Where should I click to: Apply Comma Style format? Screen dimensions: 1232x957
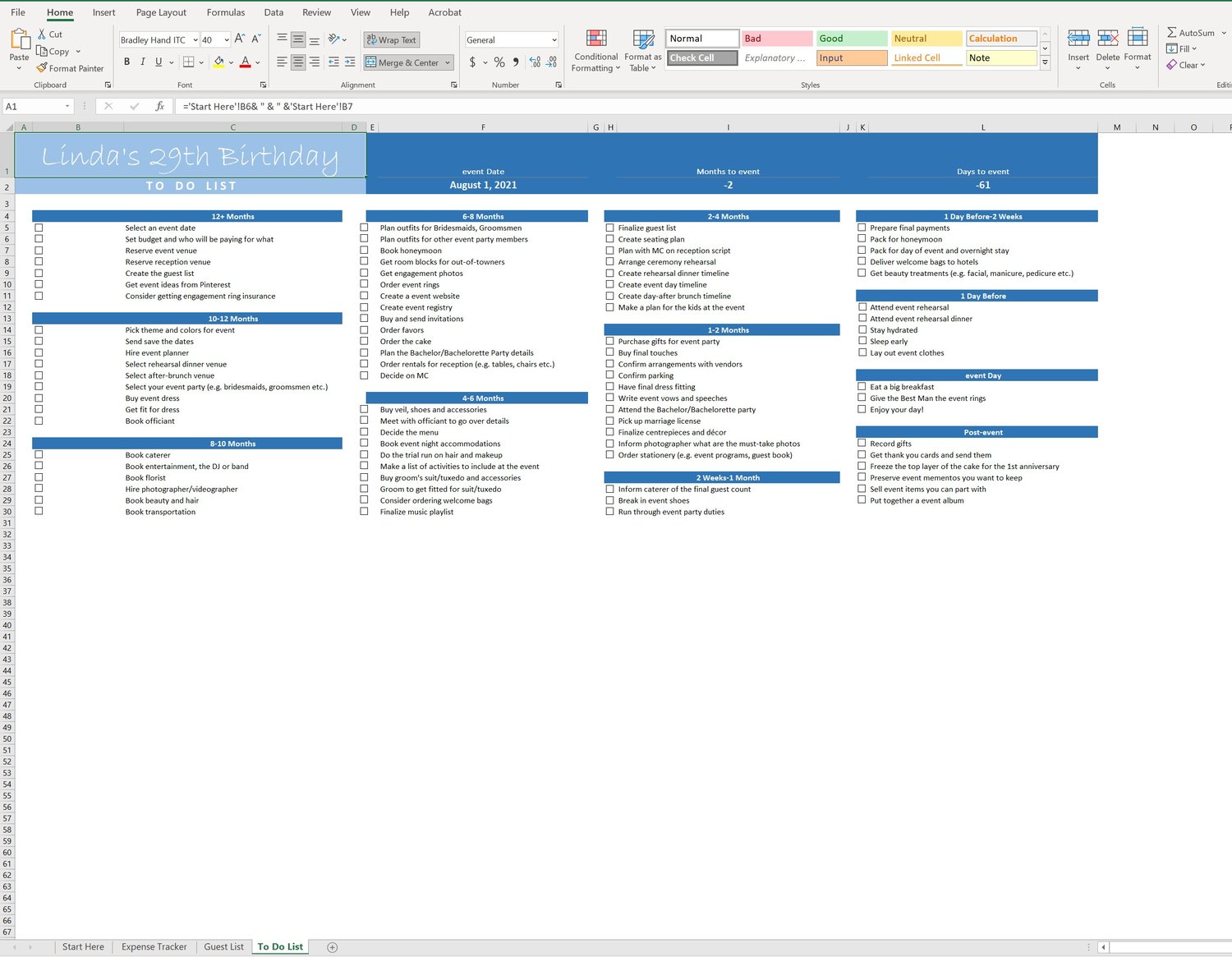[x=516, y=62]
